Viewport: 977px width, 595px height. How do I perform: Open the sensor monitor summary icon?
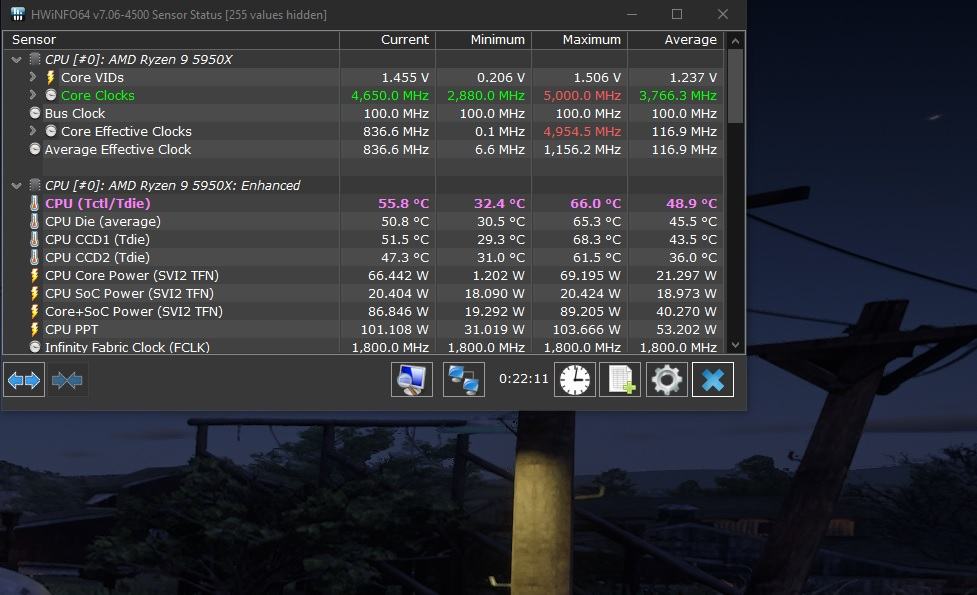click(x=412, y=379)
